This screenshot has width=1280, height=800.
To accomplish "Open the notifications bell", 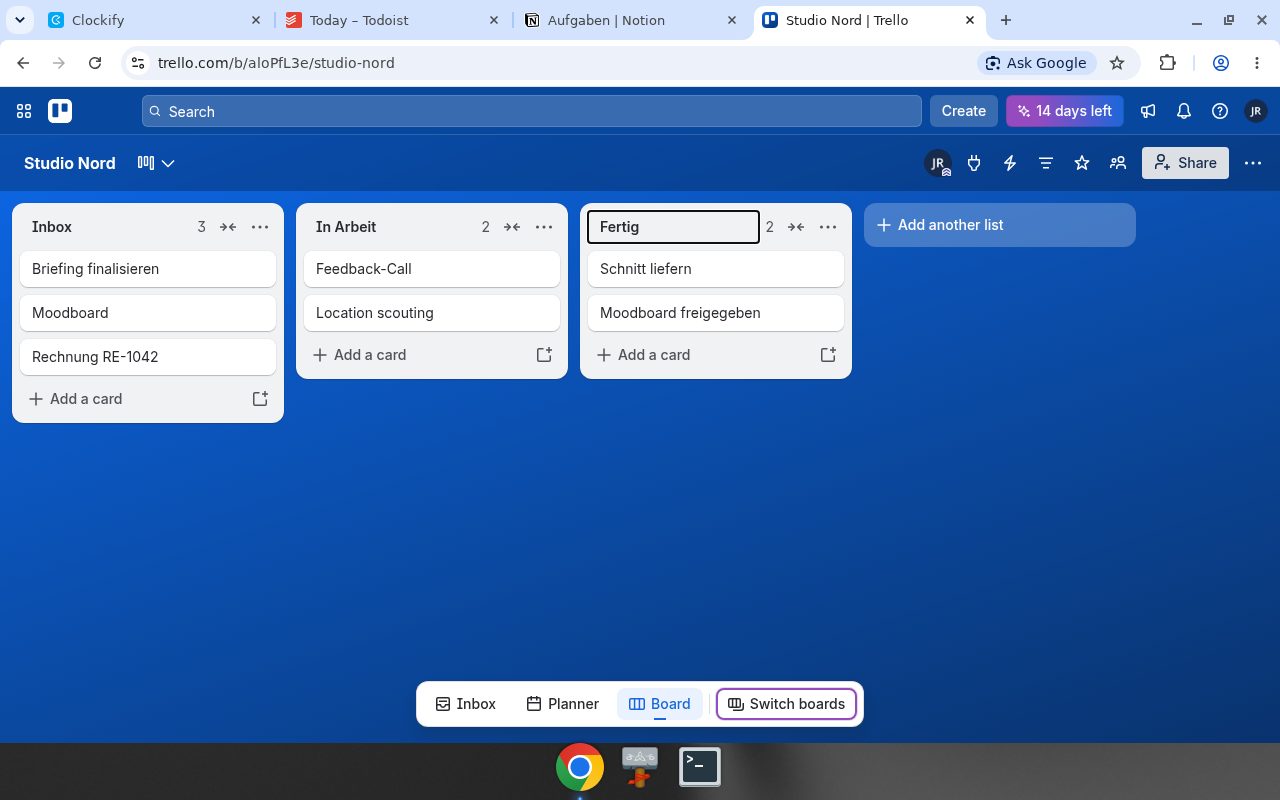I will [x=1184, y=111].
